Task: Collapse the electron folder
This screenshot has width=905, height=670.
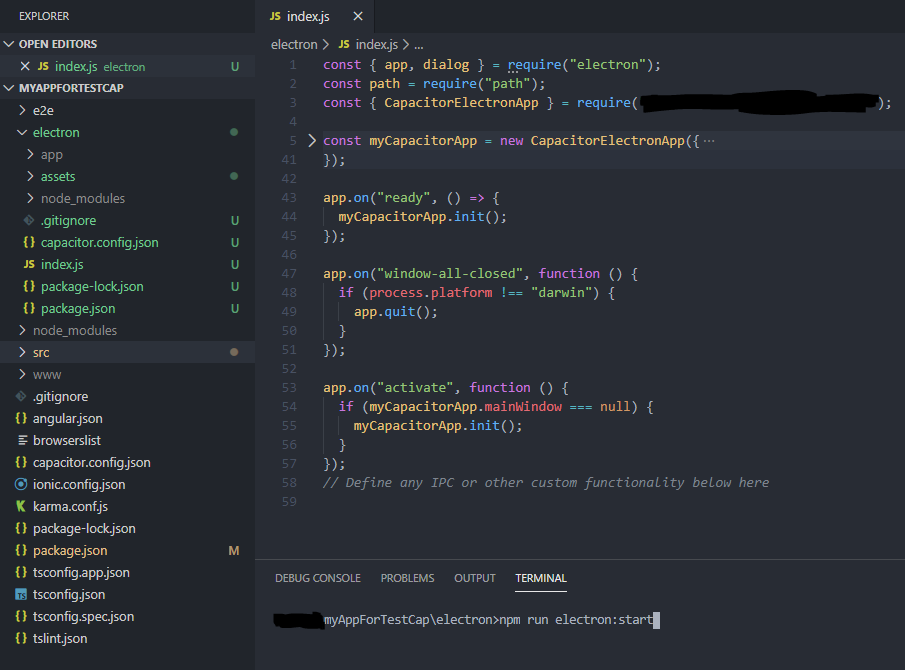Action: pyautogui.click(x=23, y=132)
